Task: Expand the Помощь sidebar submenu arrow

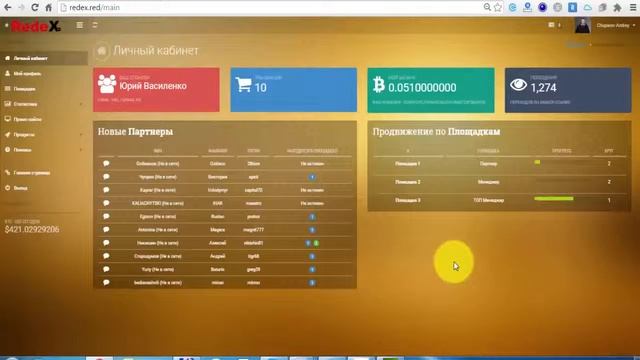Action: [81, 150]
